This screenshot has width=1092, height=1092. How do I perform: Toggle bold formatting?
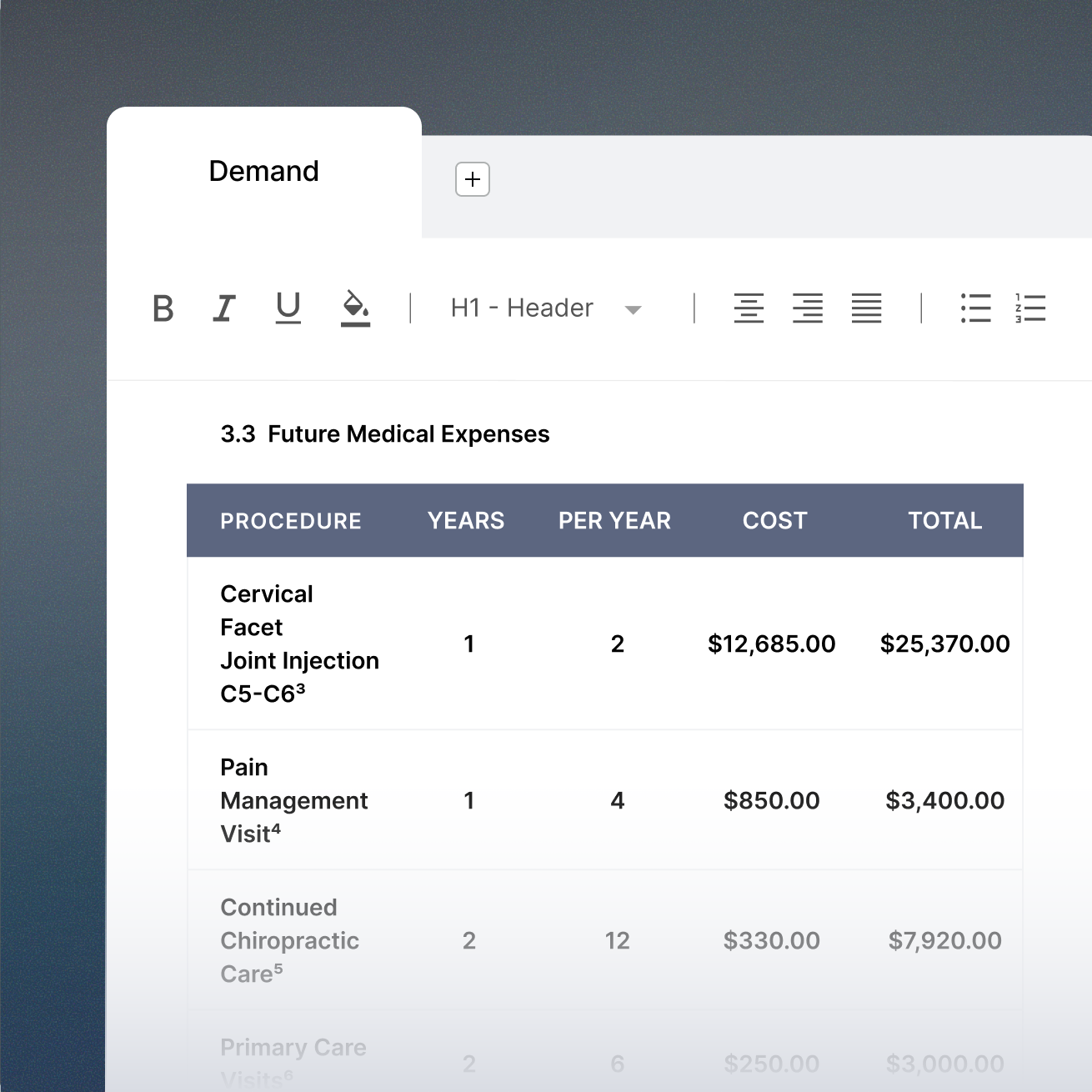[x=163, y=308]
